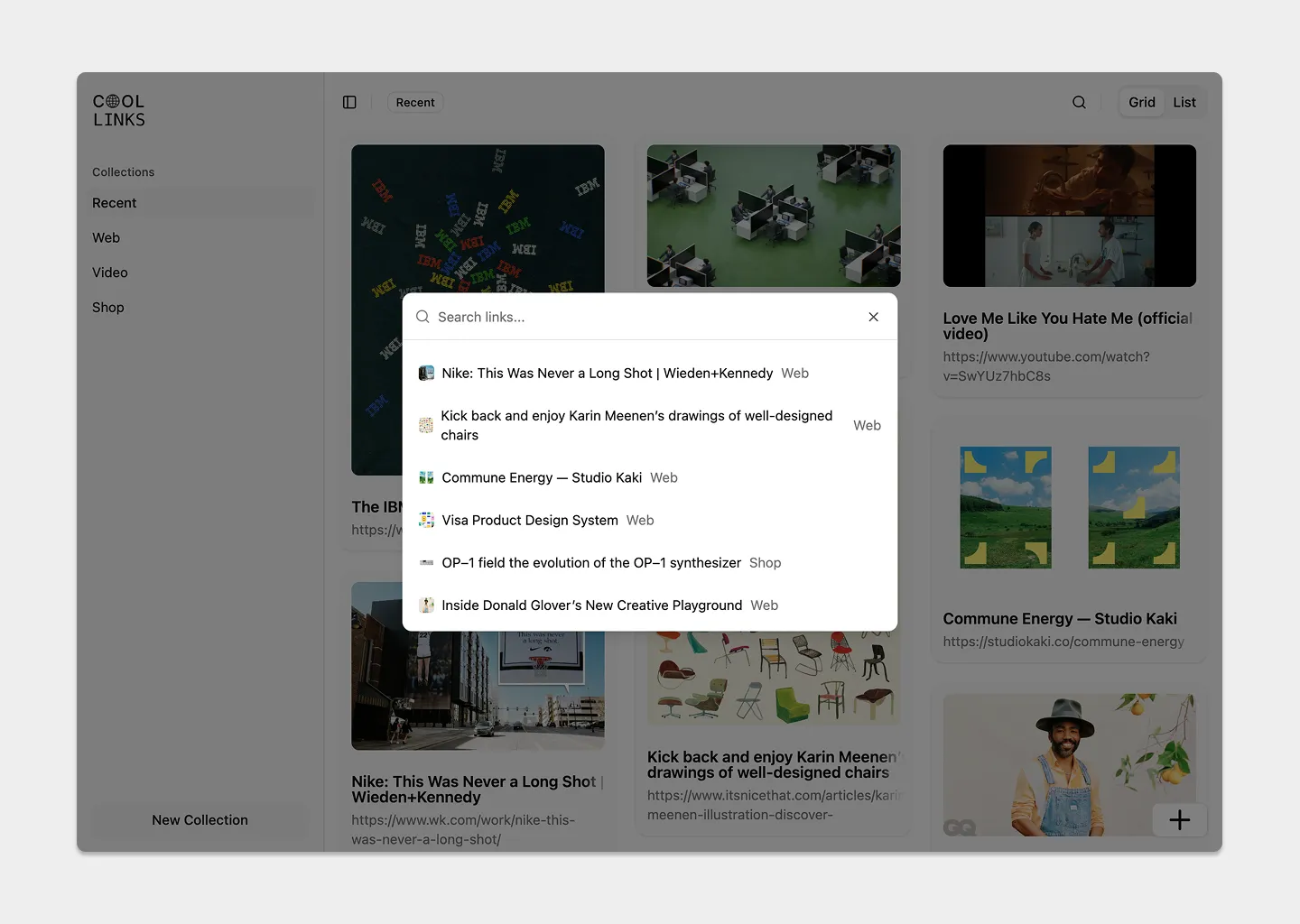Select the Recent collection in sidebar
The image size is (1300, 924).
(x=200, y=203)
